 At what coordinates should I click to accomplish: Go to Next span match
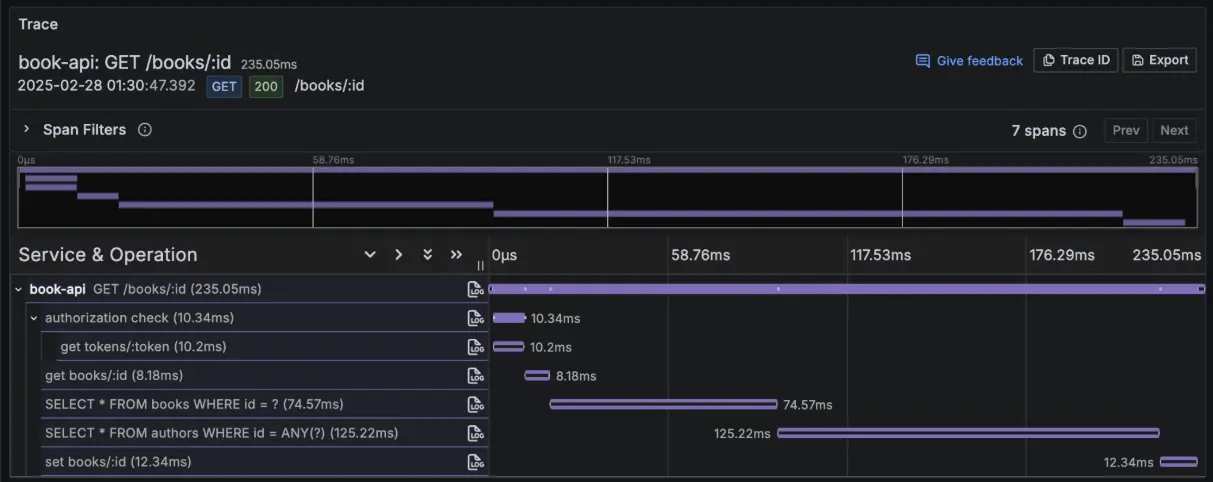[x=1174, y=130]
